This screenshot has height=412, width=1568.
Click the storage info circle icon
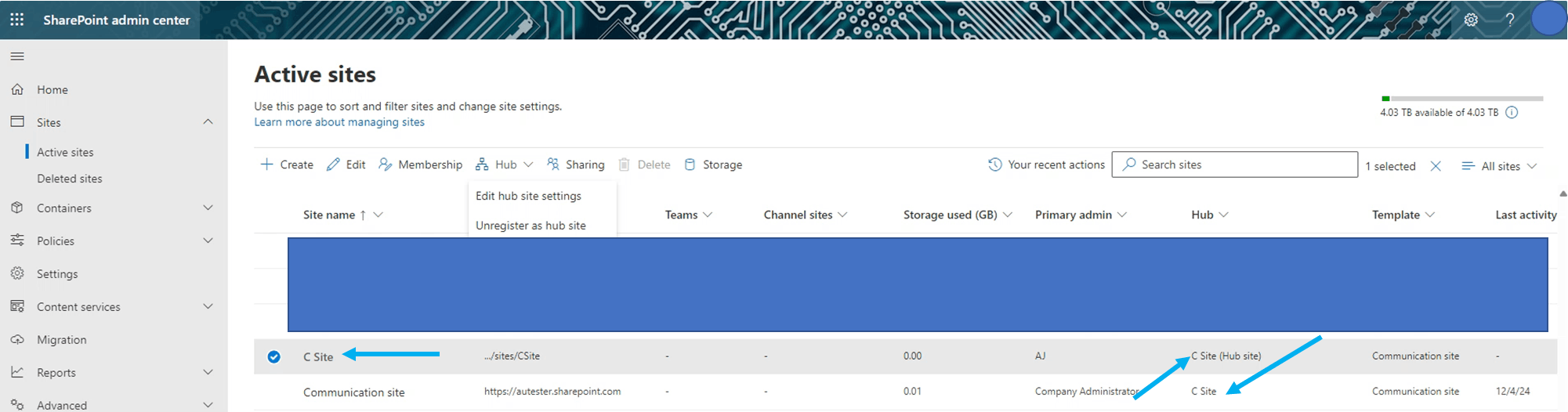(1512, 112)
